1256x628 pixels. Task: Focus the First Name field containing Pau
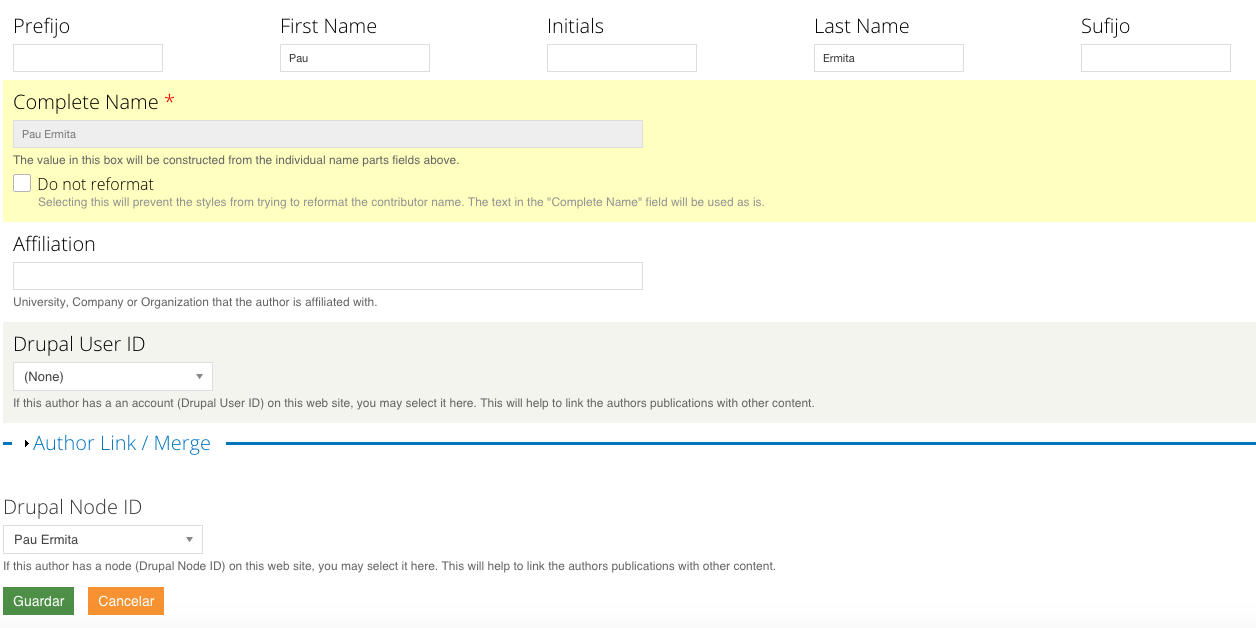pyautogui.click(x=355, y=58)
